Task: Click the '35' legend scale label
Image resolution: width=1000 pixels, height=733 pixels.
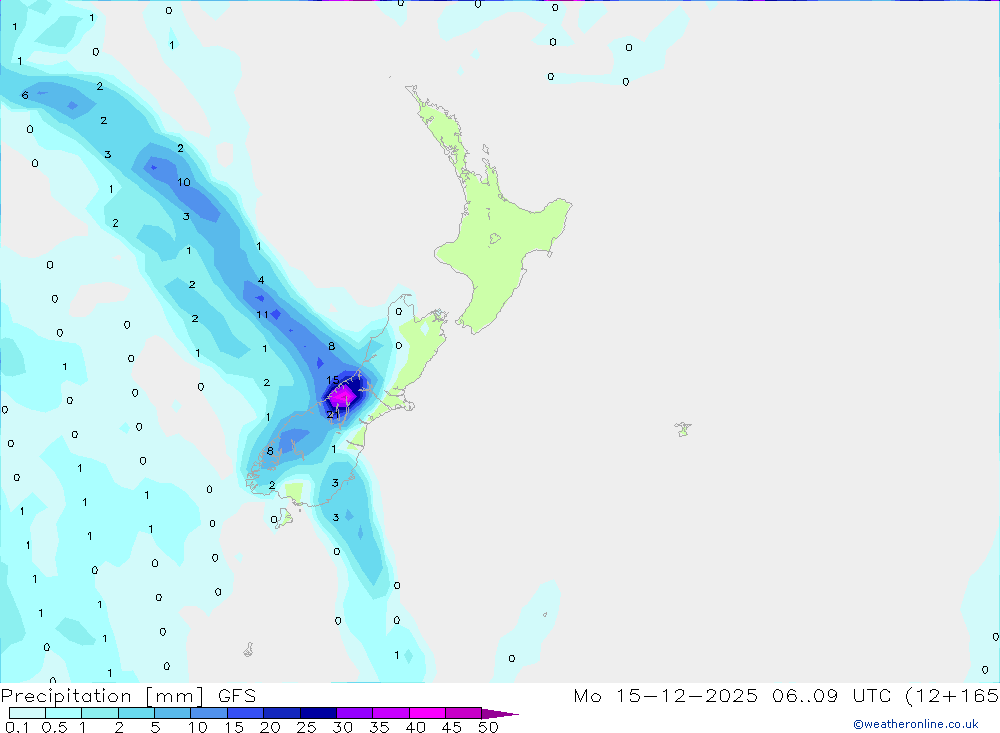Action: pos(379,727)
